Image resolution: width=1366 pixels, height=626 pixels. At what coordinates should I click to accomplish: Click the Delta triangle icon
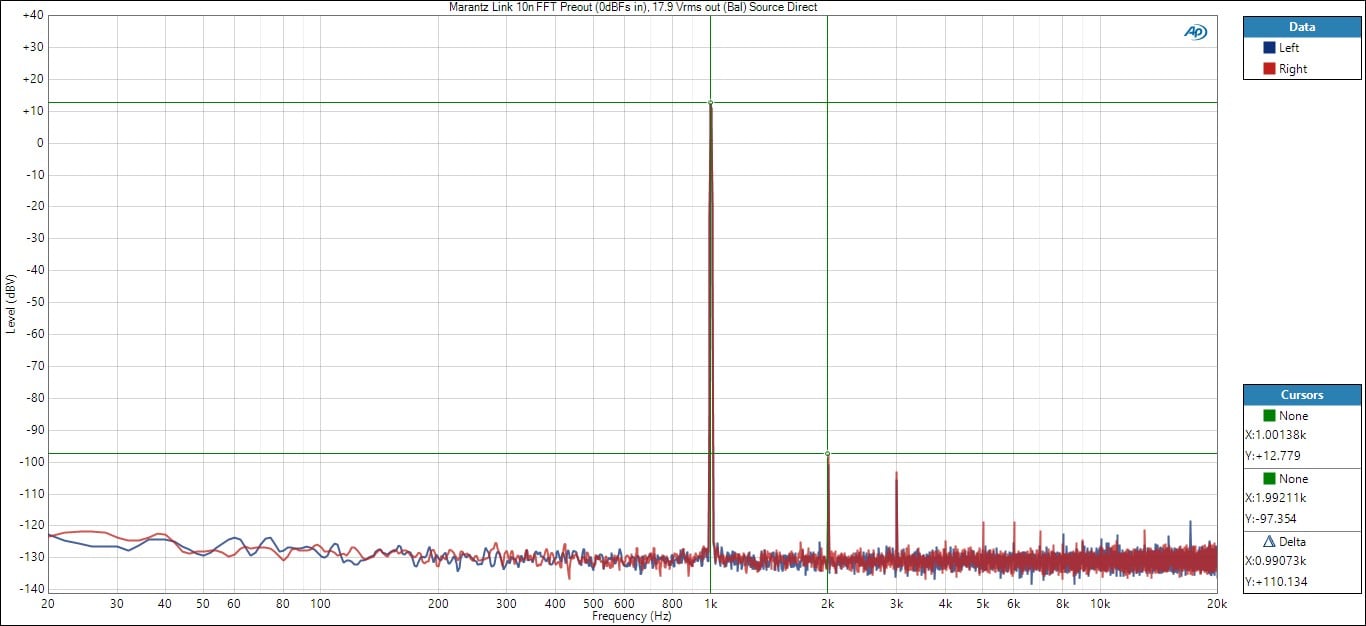[1269, 542]
